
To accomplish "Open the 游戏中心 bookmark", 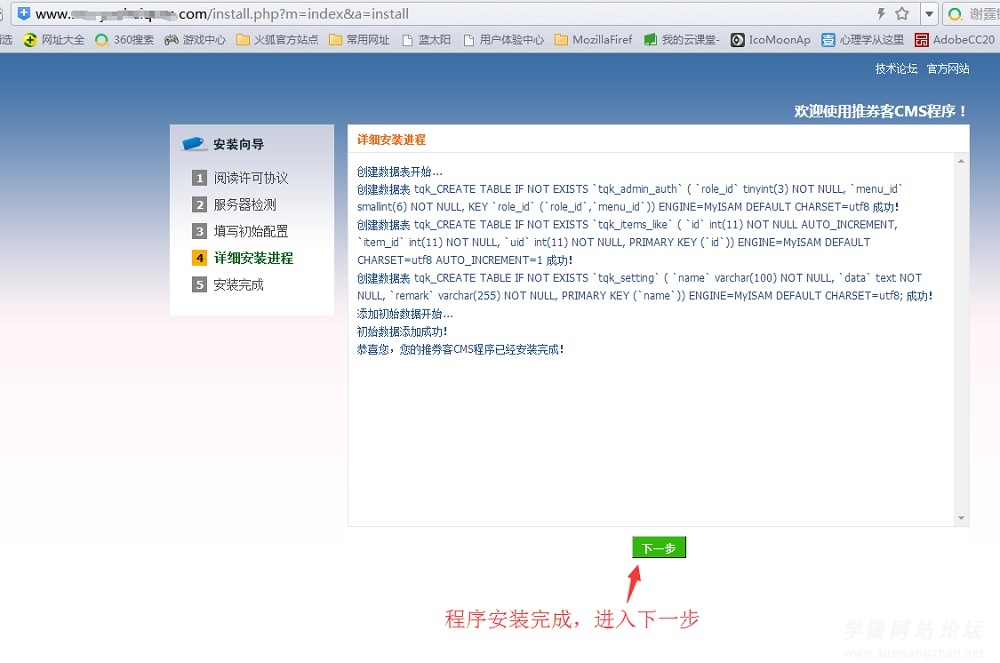I will pyautogui.click(x=195, y=40).
